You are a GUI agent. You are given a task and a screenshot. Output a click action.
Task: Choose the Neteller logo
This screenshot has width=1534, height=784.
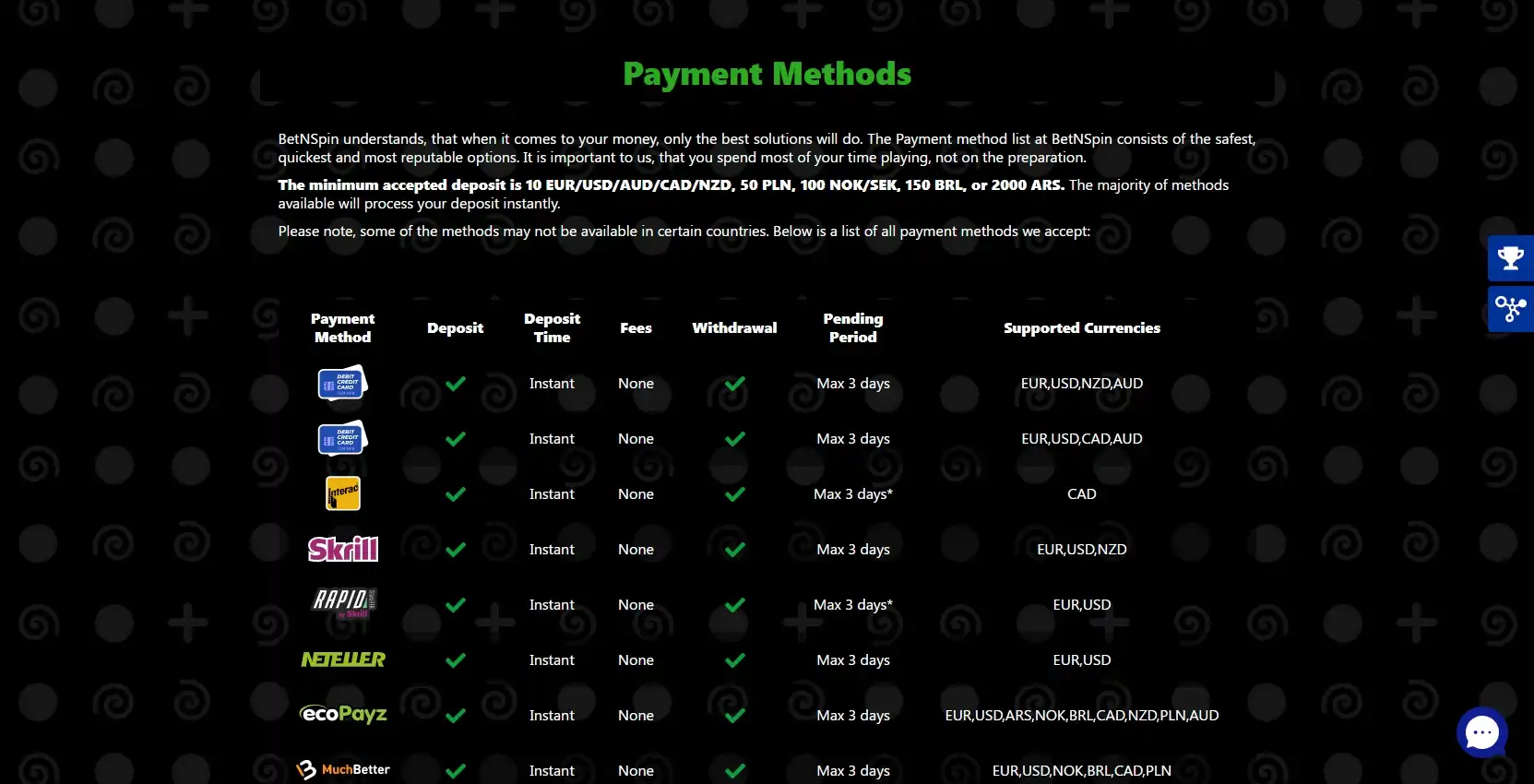pyautogui.click(x=343, y=659)
